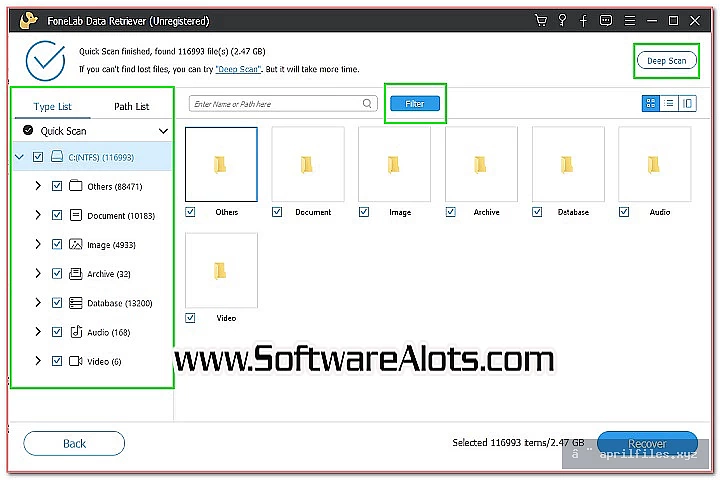Viewport: 720px width, 480px height.
Task: Select the Quick Scan radio indicator
Action: 28,130
